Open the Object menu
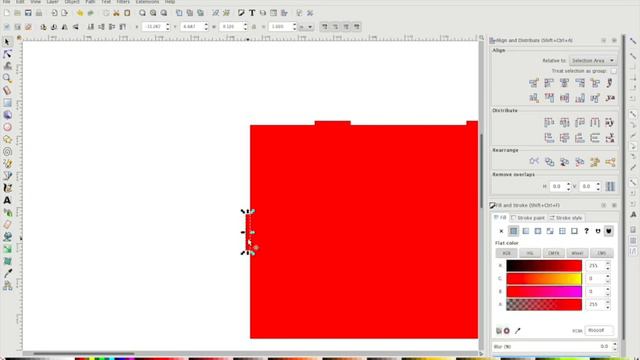The width and height of the screenshot is (640, 360). [72, 2]
